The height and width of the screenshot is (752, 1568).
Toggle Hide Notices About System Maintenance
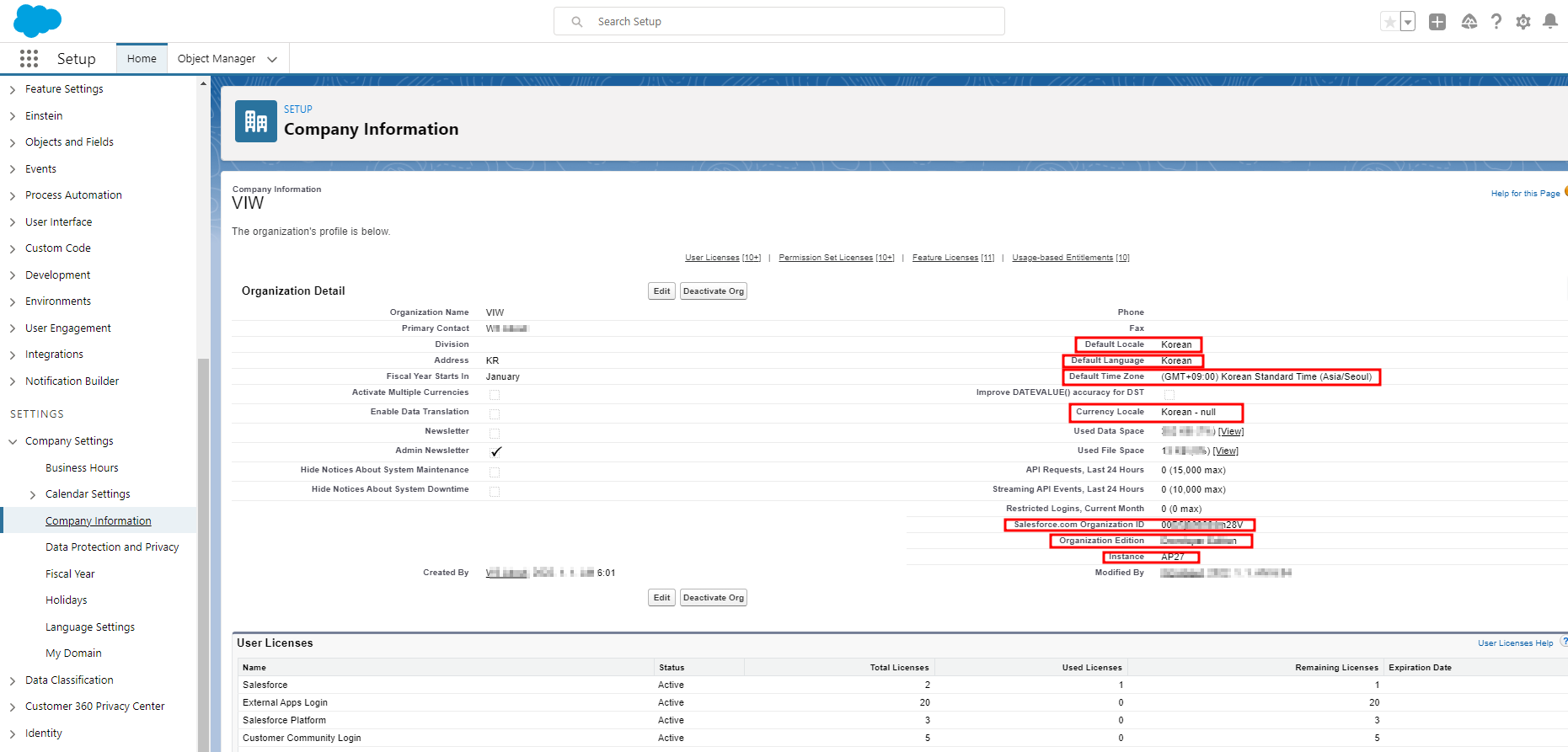pos(495,472)
